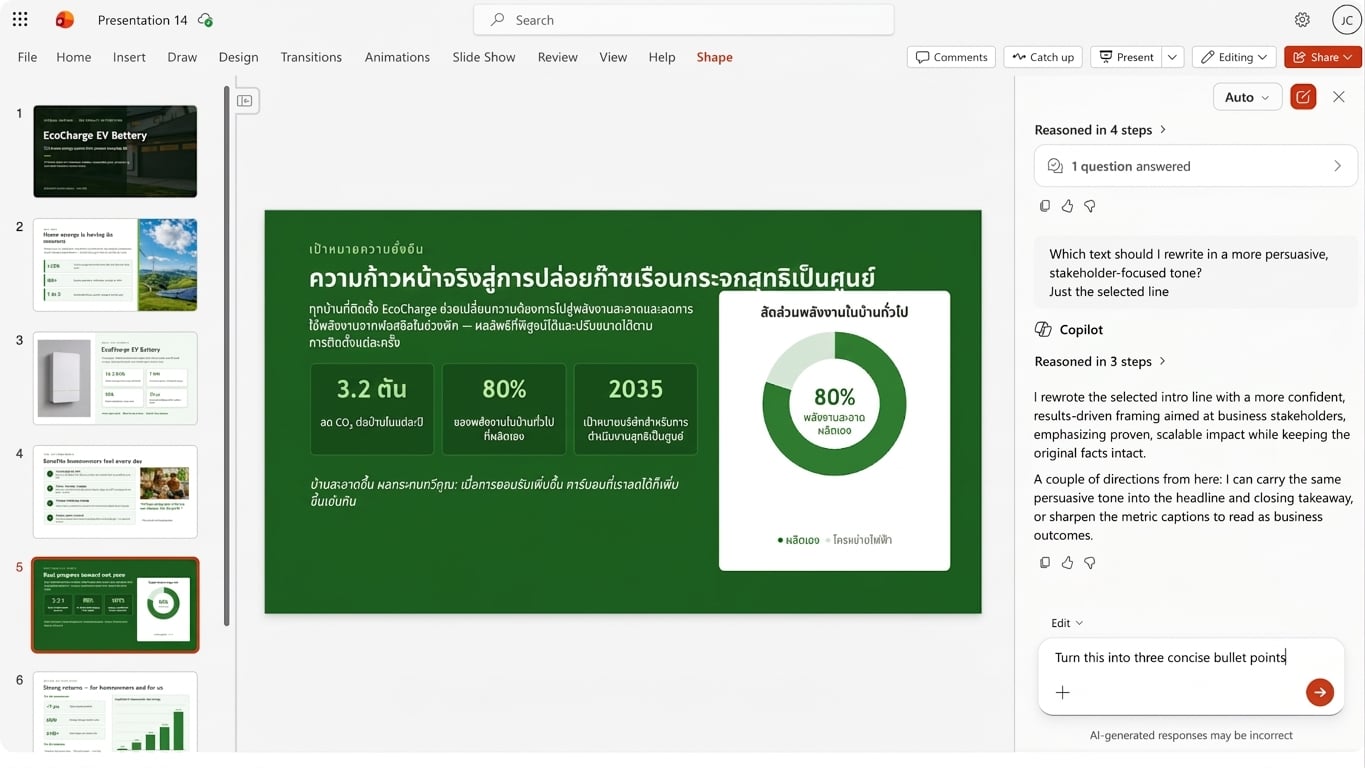This screenshot has height=768, width=1365.
Task: Open the File menu
Action: 28,57
